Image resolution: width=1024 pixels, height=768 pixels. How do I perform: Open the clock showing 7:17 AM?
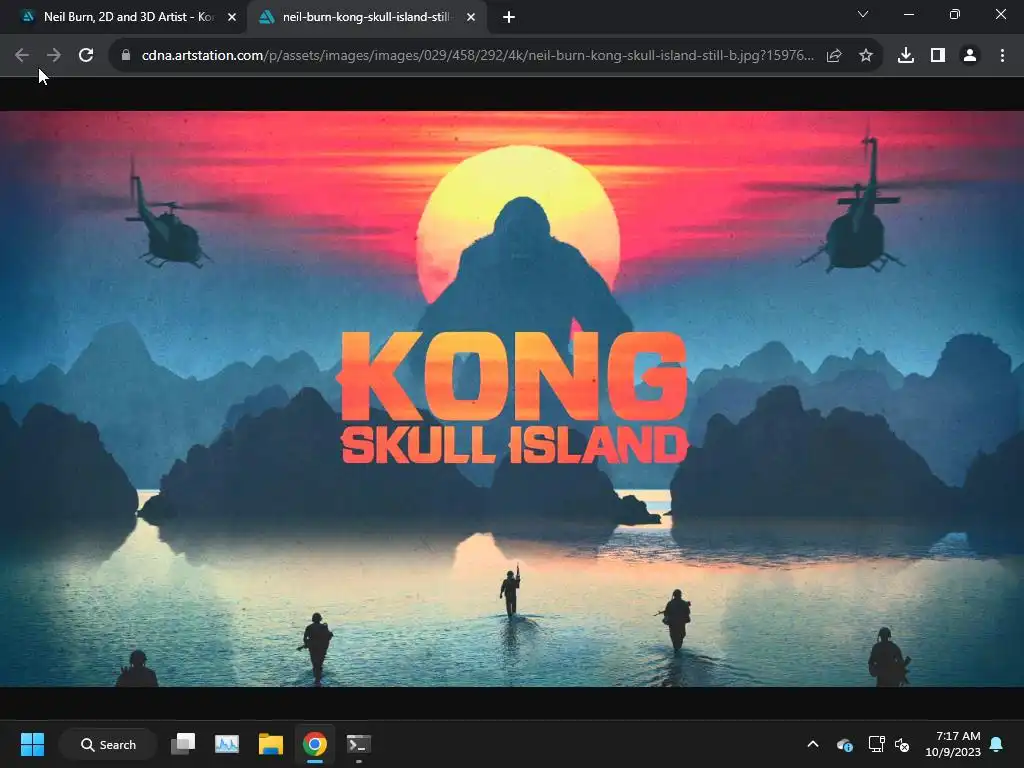point(953,744)
